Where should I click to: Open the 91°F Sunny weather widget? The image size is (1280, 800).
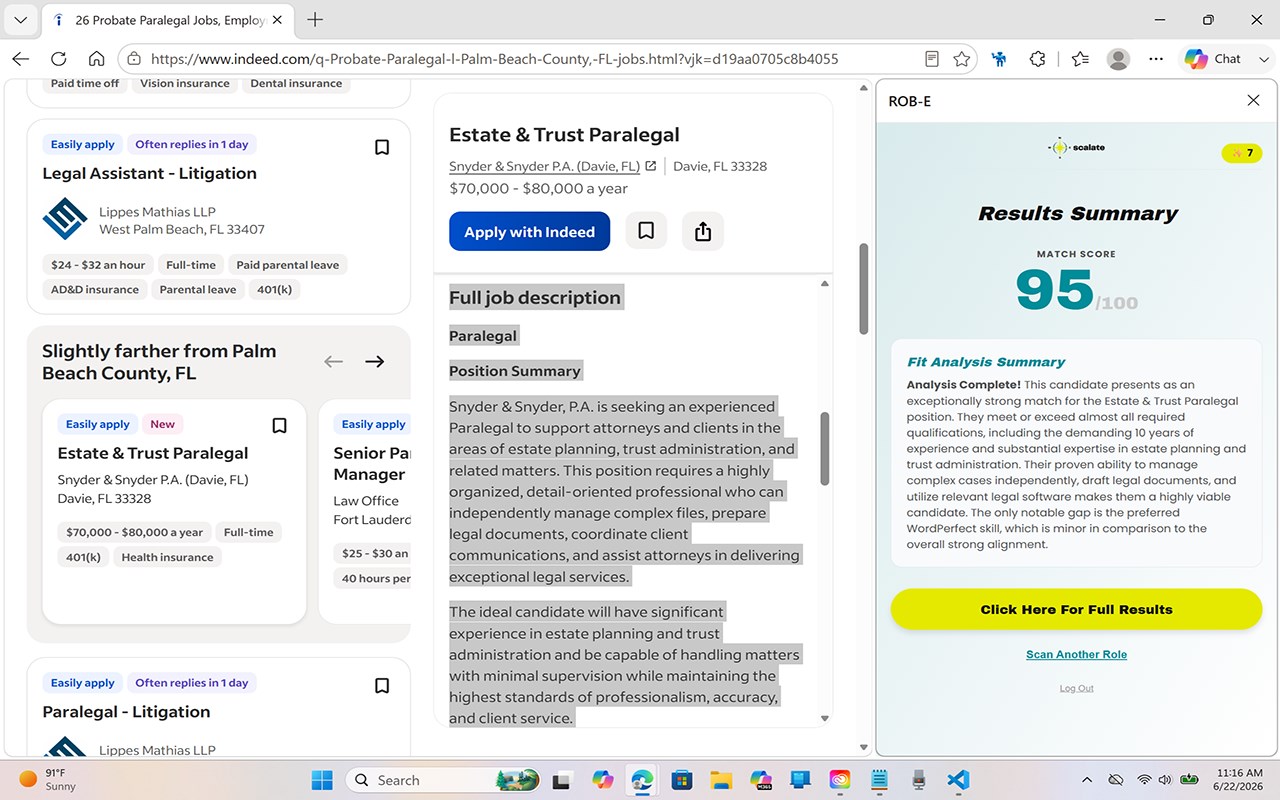click(x=48, y=780)
